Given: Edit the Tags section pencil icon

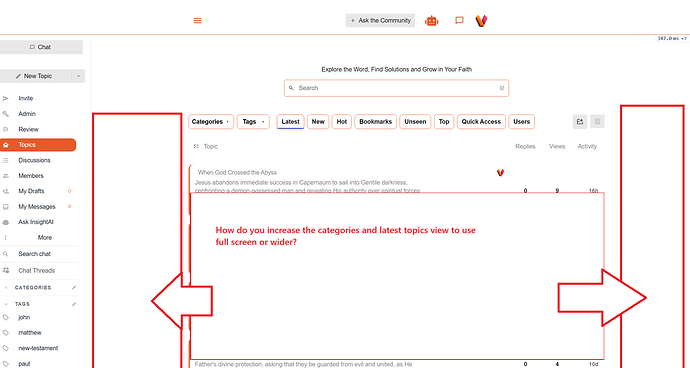Looking at the screenshot, I should [74, 304].
